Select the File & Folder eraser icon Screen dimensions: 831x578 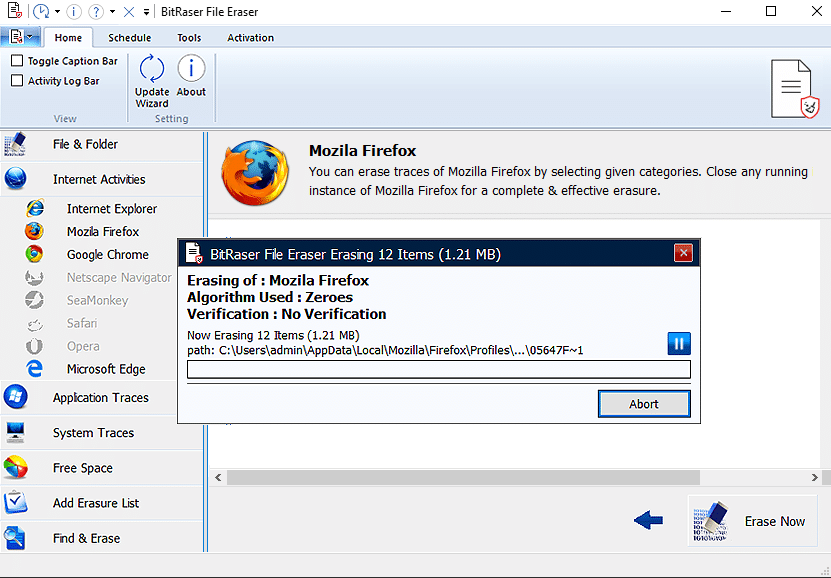tap(15, 144)
